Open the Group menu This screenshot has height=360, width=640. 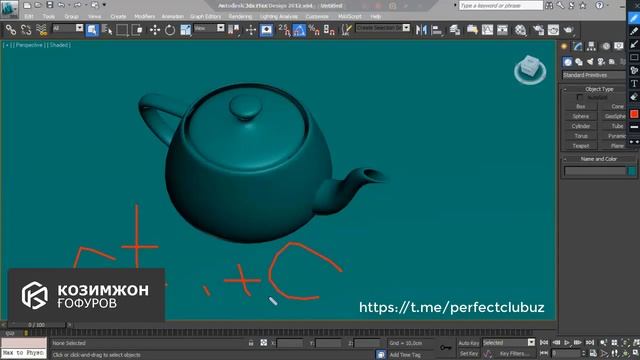click(x=71, y=17)
